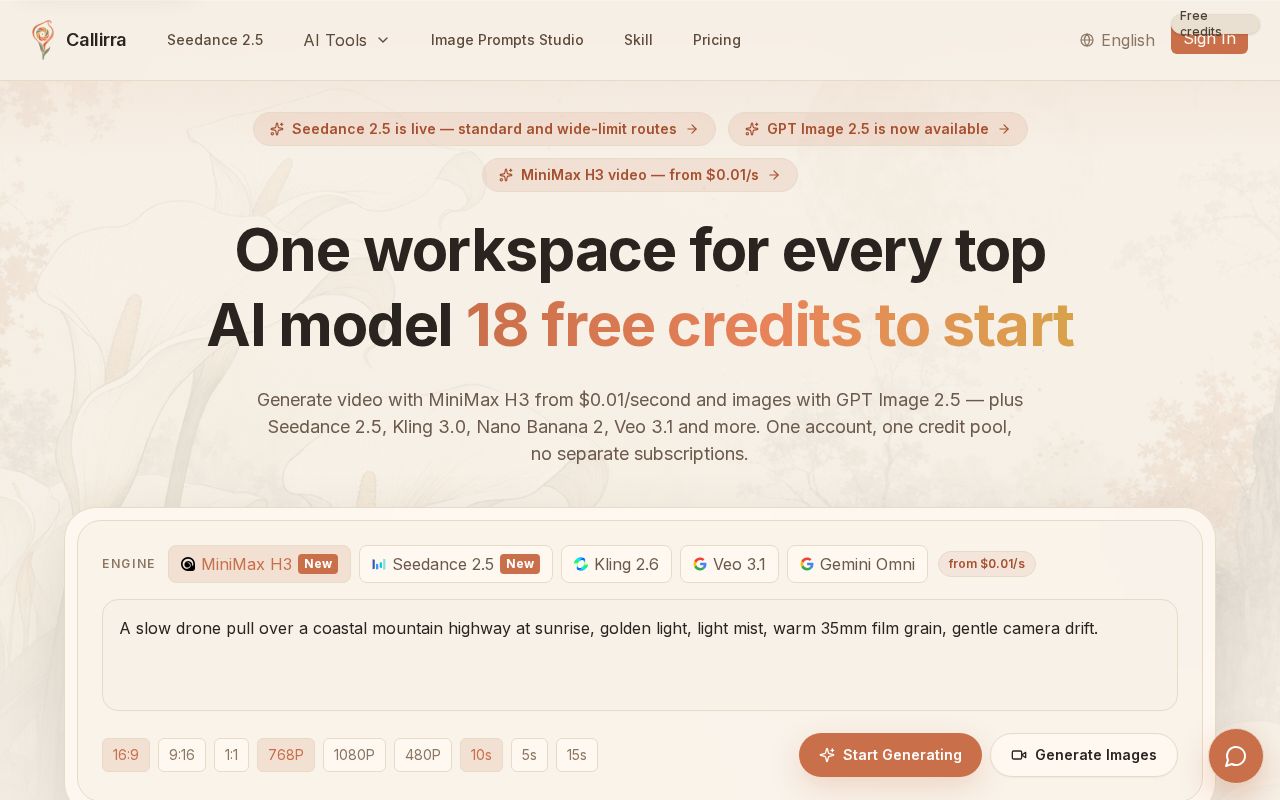Select the 16:9 aspect ratio
Screen dimensions: 1280x800
pos(126,755)
